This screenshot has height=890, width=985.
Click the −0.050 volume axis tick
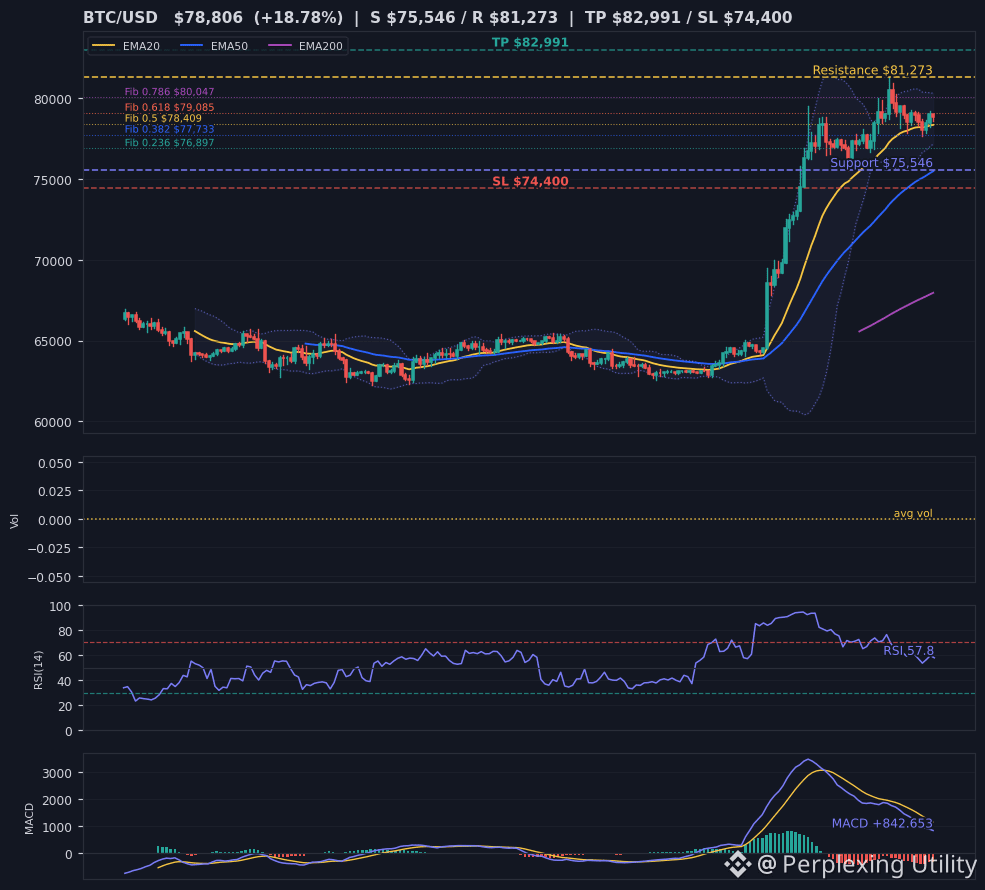[50, 577]
